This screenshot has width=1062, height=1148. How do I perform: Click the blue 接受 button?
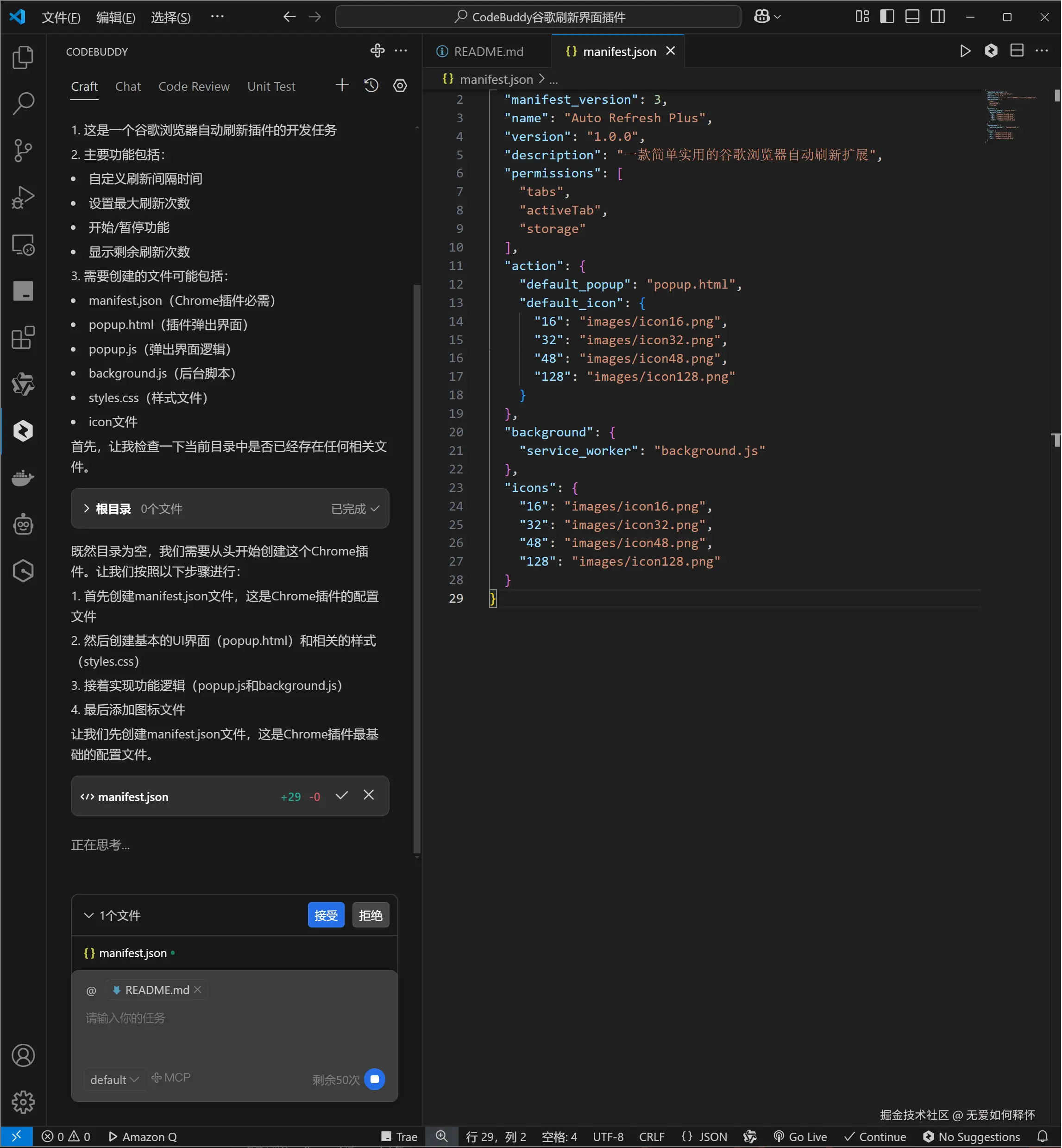point(326,915)
